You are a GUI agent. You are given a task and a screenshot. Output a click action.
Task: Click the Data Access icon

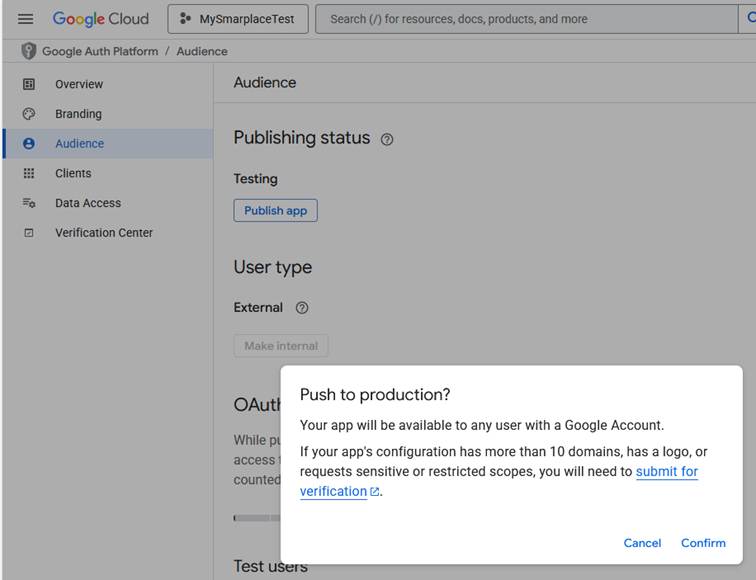coord(29,203)
